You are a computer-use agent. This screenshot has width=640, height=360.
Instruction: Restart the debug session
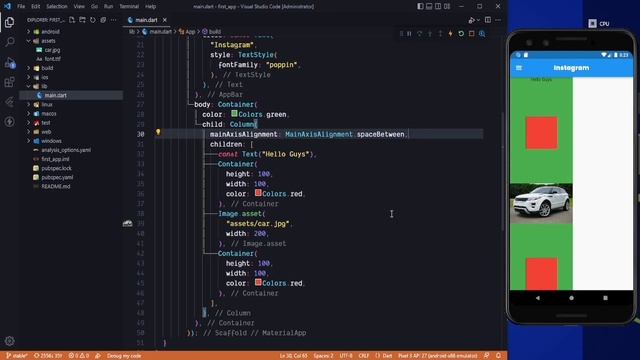coord(461,34)
